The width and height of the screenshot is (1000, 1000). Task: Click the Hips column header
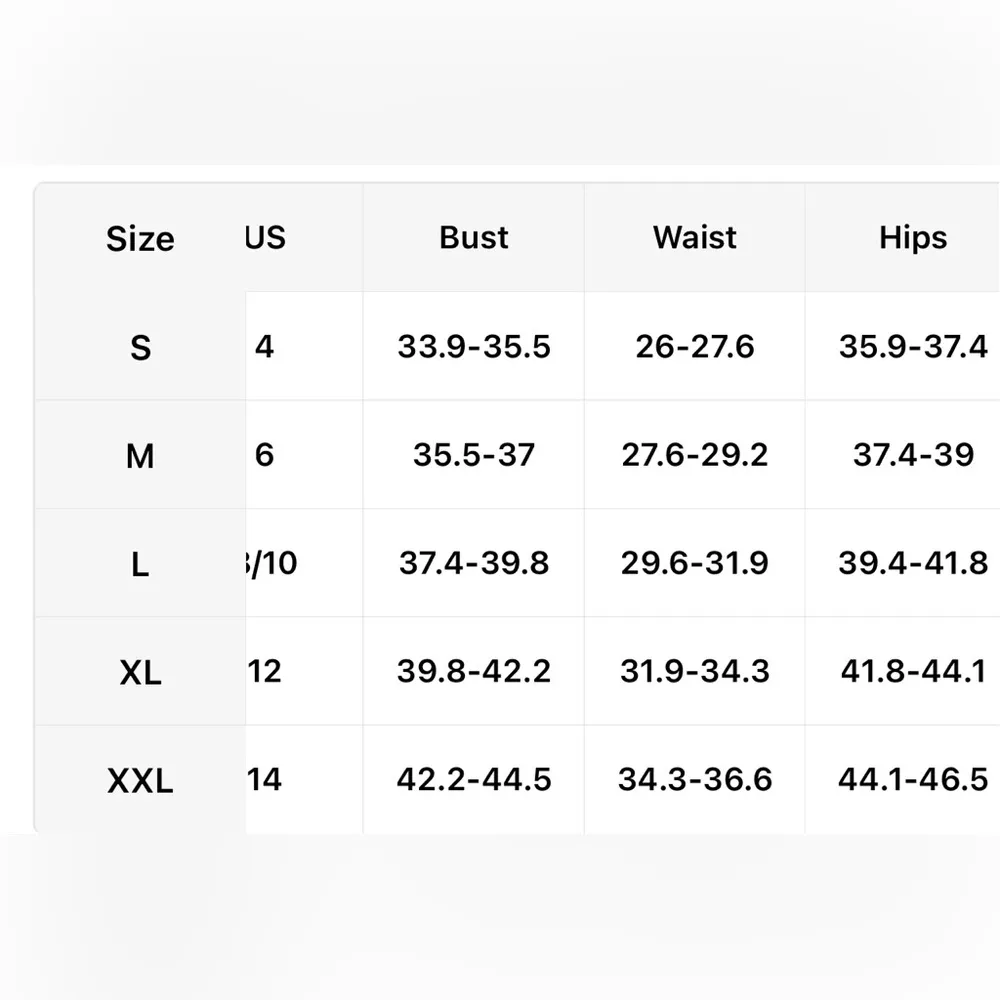pyautogui.click(x=913, y=238)
